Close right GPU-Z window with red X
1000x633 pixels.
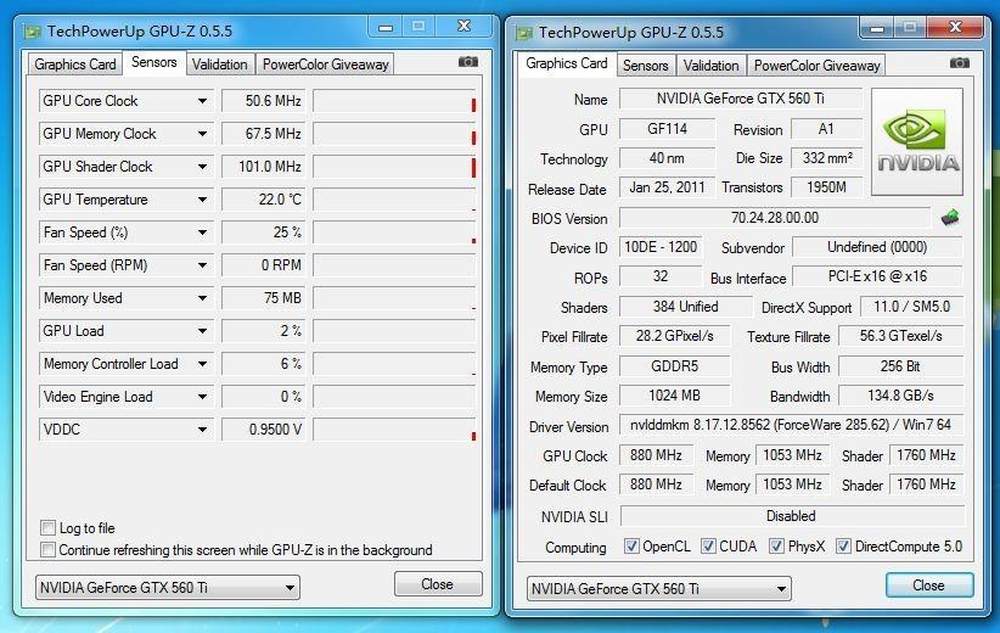(955, 27)
